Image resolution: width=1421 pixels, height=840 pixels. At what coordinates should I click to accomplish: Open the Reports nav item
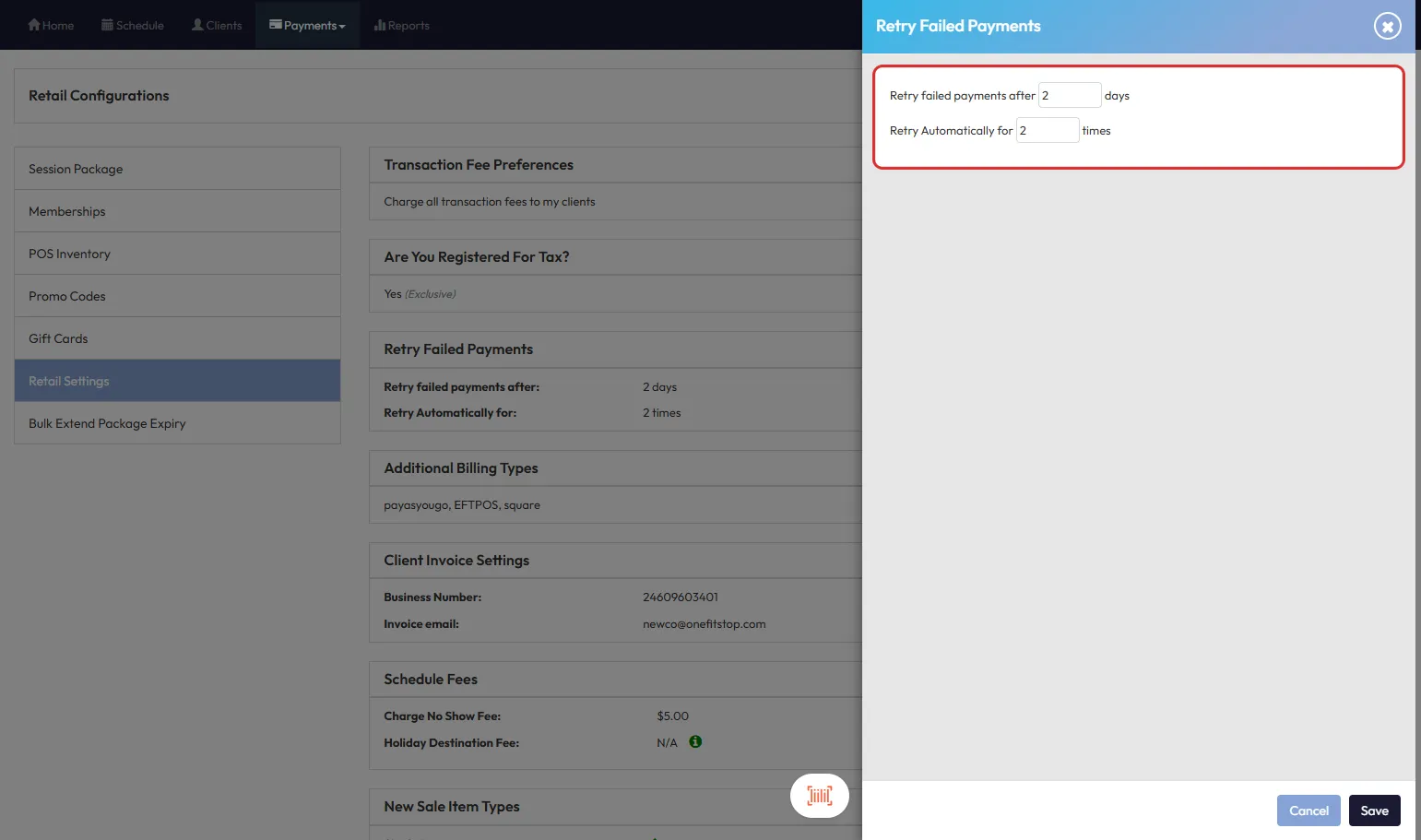pyautogui.click(x=402, y=25)
